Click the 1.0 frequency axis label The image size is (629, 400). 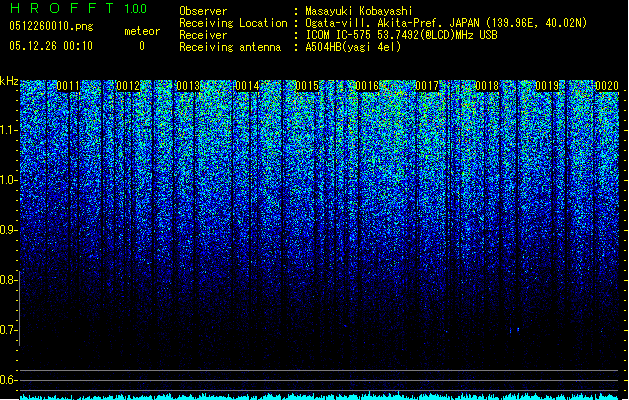point(8,181)
